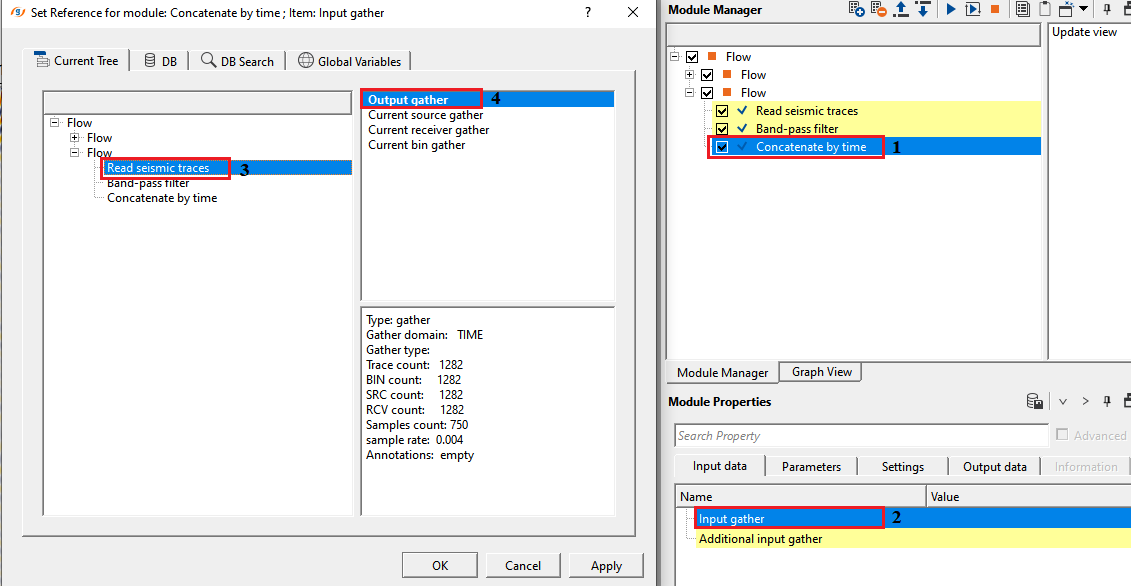Open the Parameters tab

click(x=811, y=467)
